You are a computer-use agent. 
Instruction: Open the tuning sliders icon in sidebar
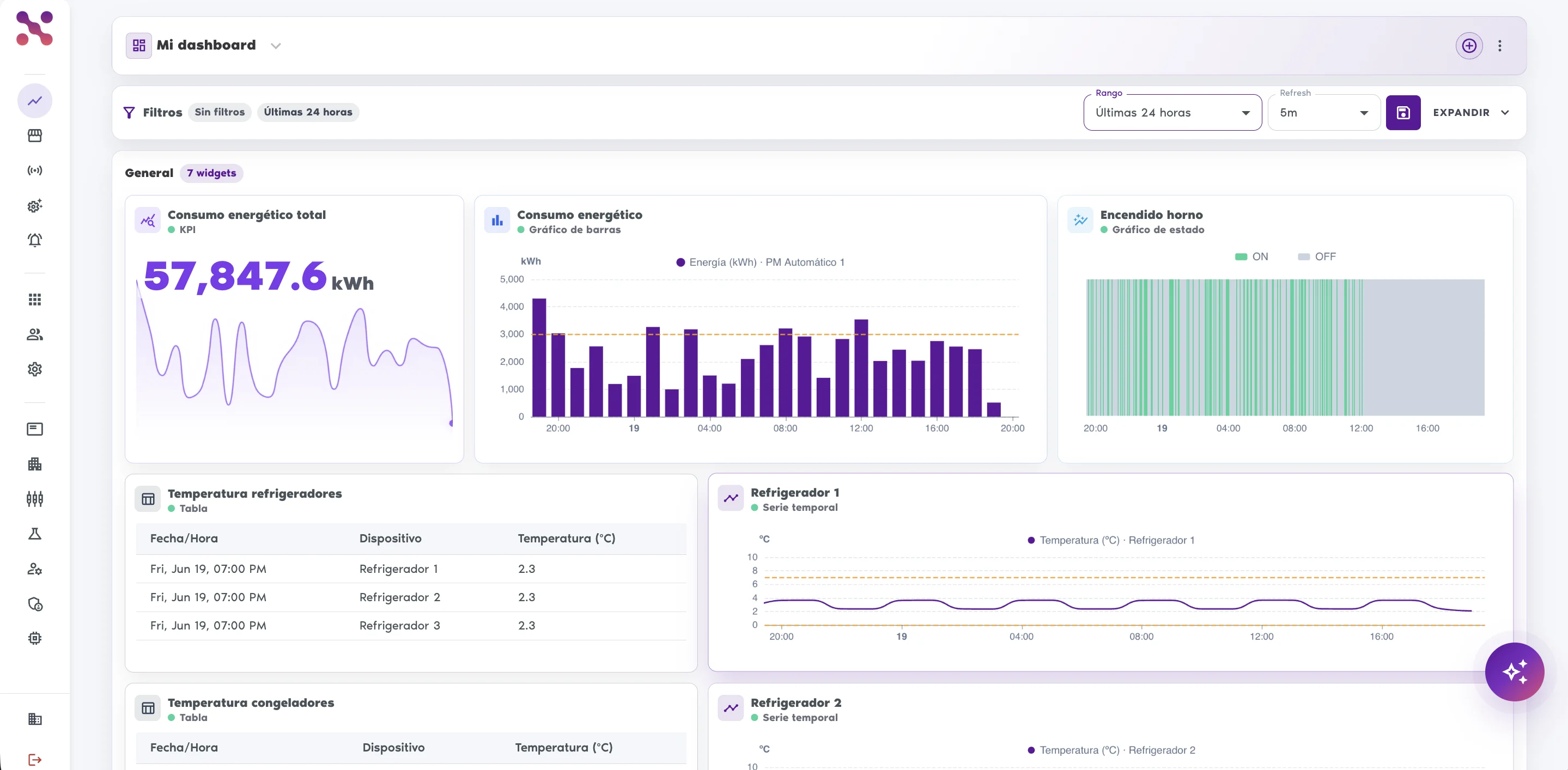point(35,499)
